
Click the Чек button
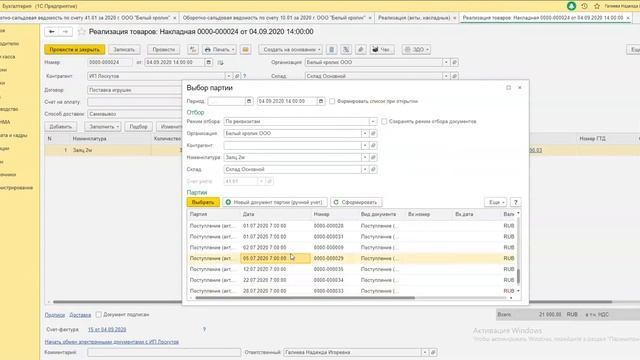pyautogui.click(x=382, y=49)
